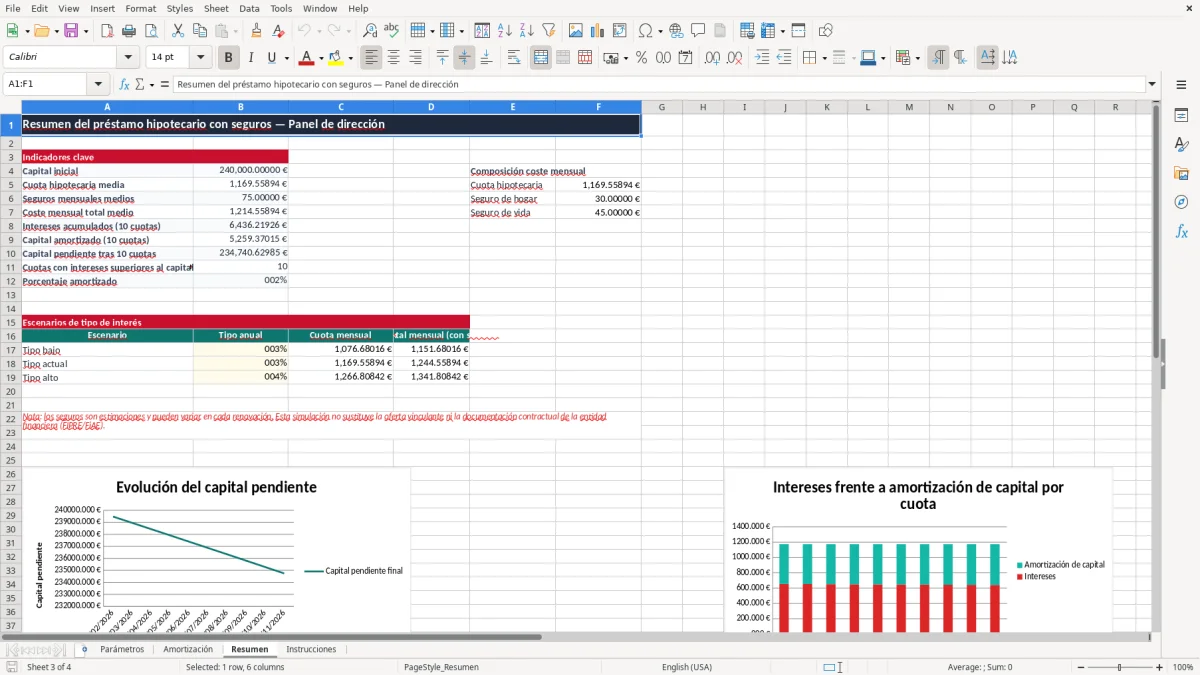Click the zoom in plus button

coord(1159,667)
